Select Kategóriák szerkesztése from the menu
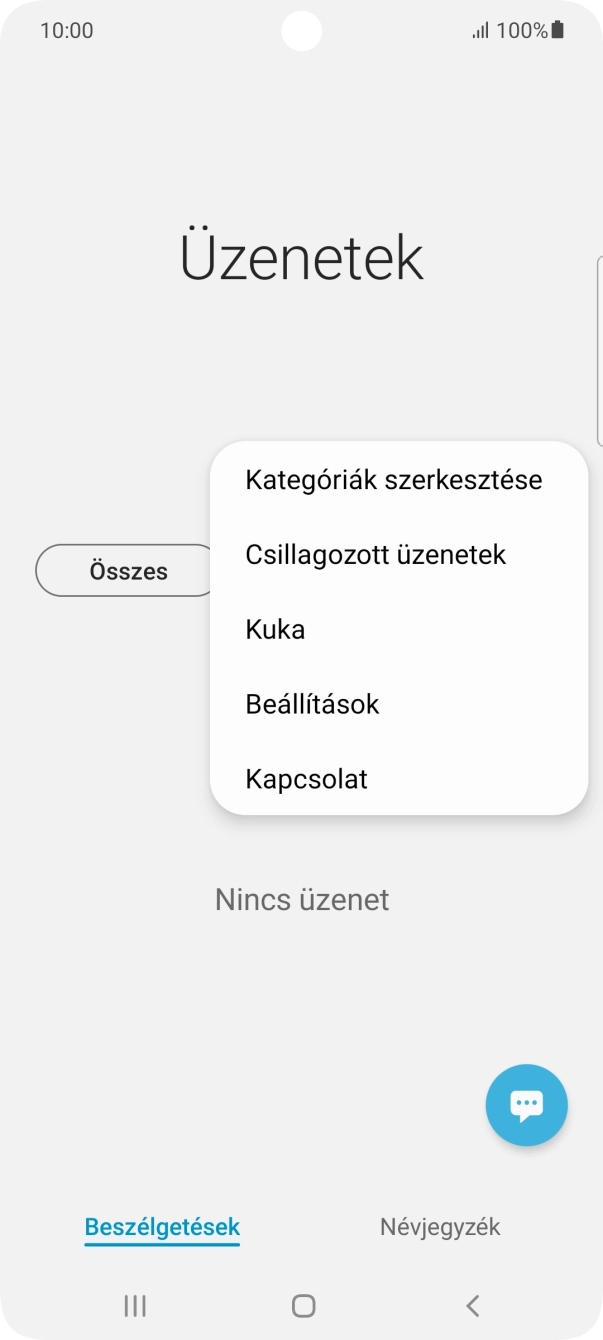603x1340 pixels. coord(394,479)
